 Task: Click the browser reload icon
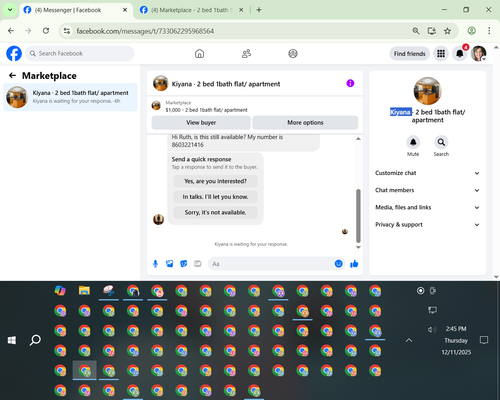[x=46, y=31]
